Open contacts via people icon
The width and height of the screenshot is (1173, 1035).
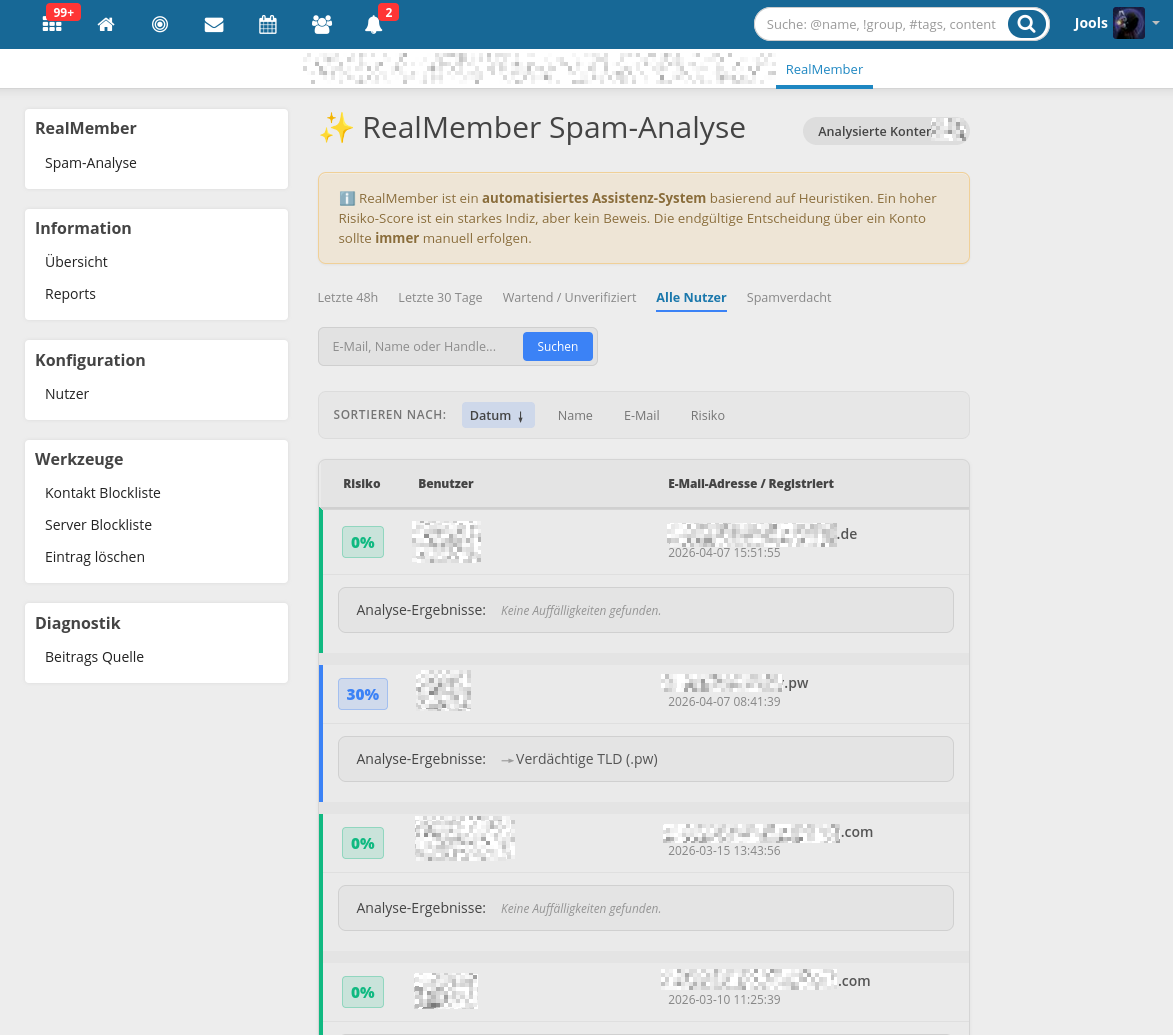pyautogui.click(x=322, y=25)
